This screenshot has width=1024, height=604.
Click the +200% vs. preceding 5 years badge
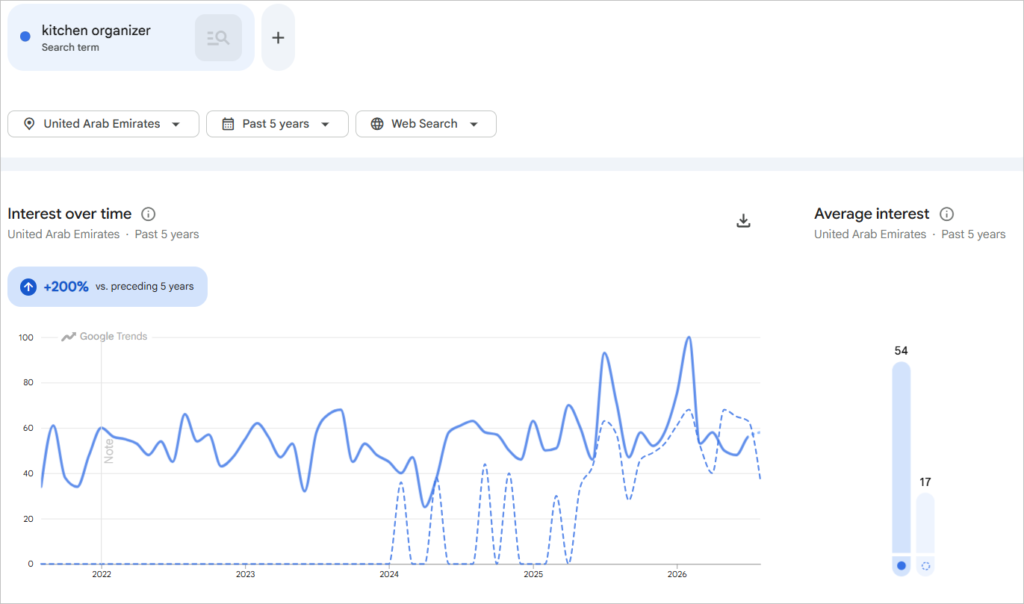point(107,287)
